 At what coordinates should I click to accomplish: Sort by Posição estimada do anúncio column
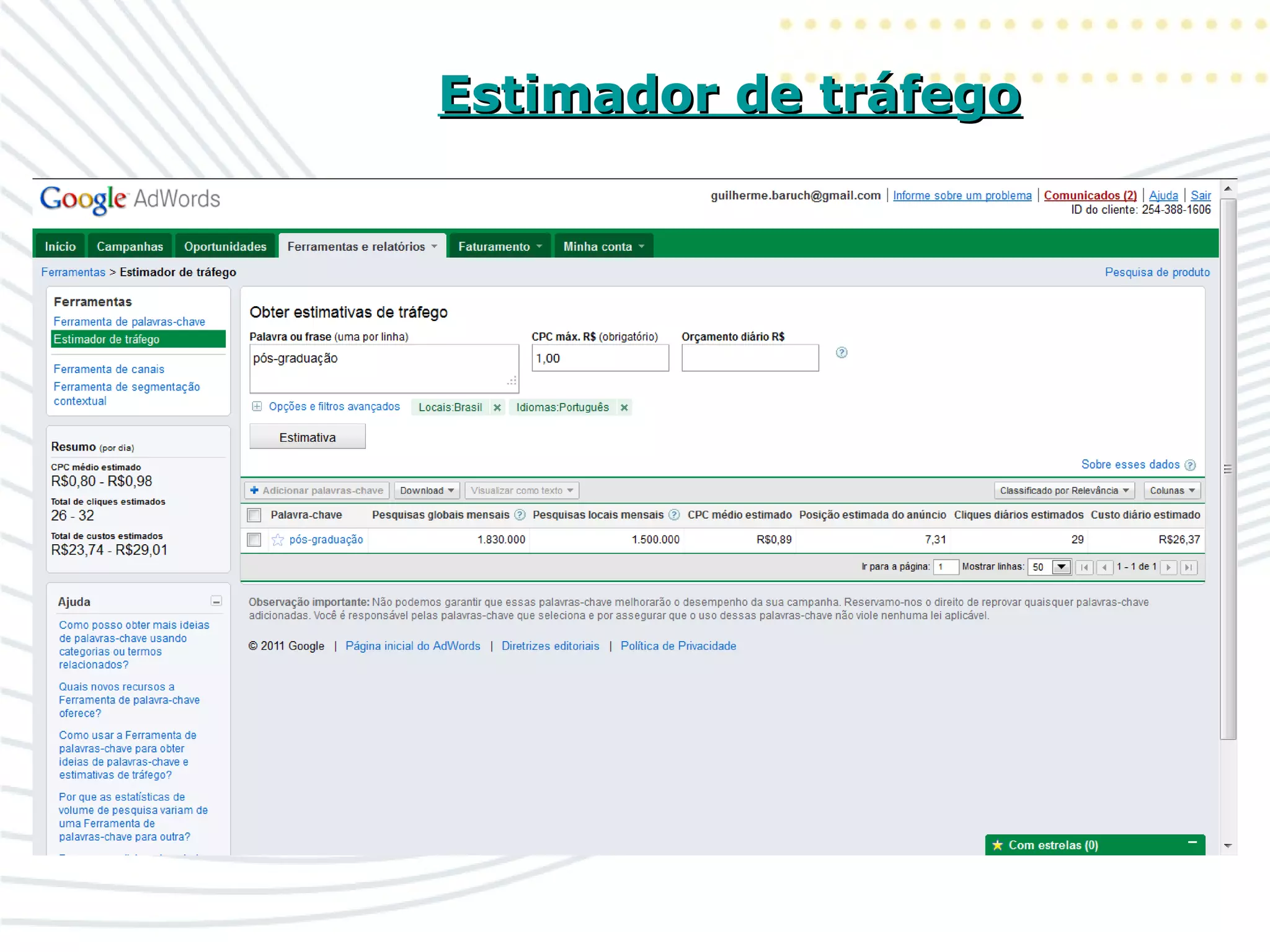tap(873, 515)
